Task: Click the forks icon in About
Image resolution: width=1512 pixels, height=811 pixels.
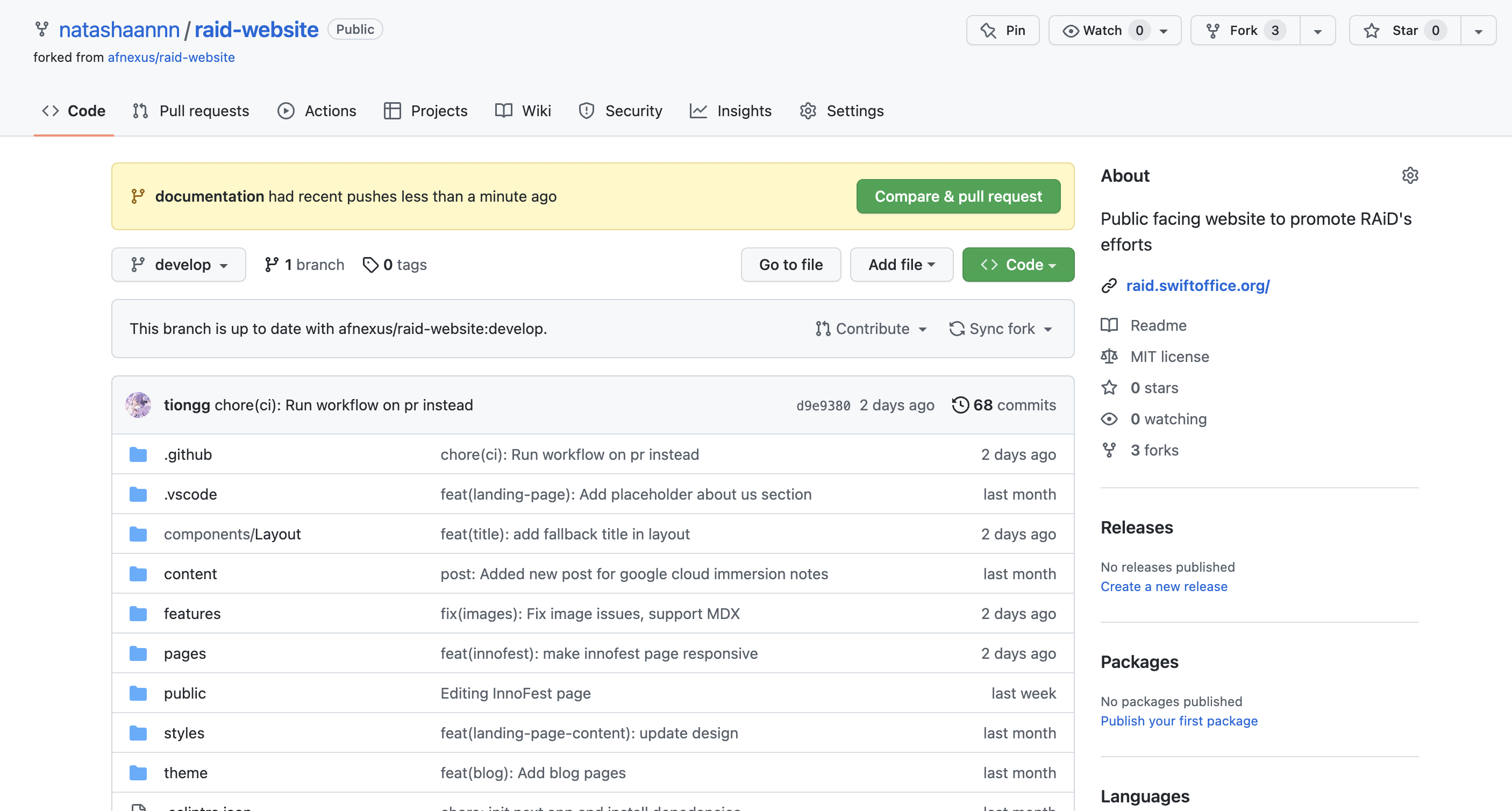Action: 1109,451
